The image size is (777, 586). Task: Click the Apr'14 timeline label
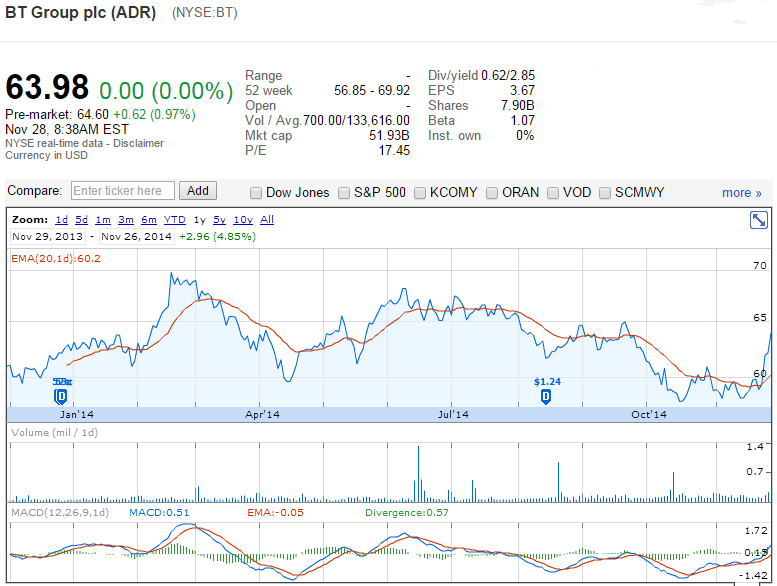tap(262, 415)
